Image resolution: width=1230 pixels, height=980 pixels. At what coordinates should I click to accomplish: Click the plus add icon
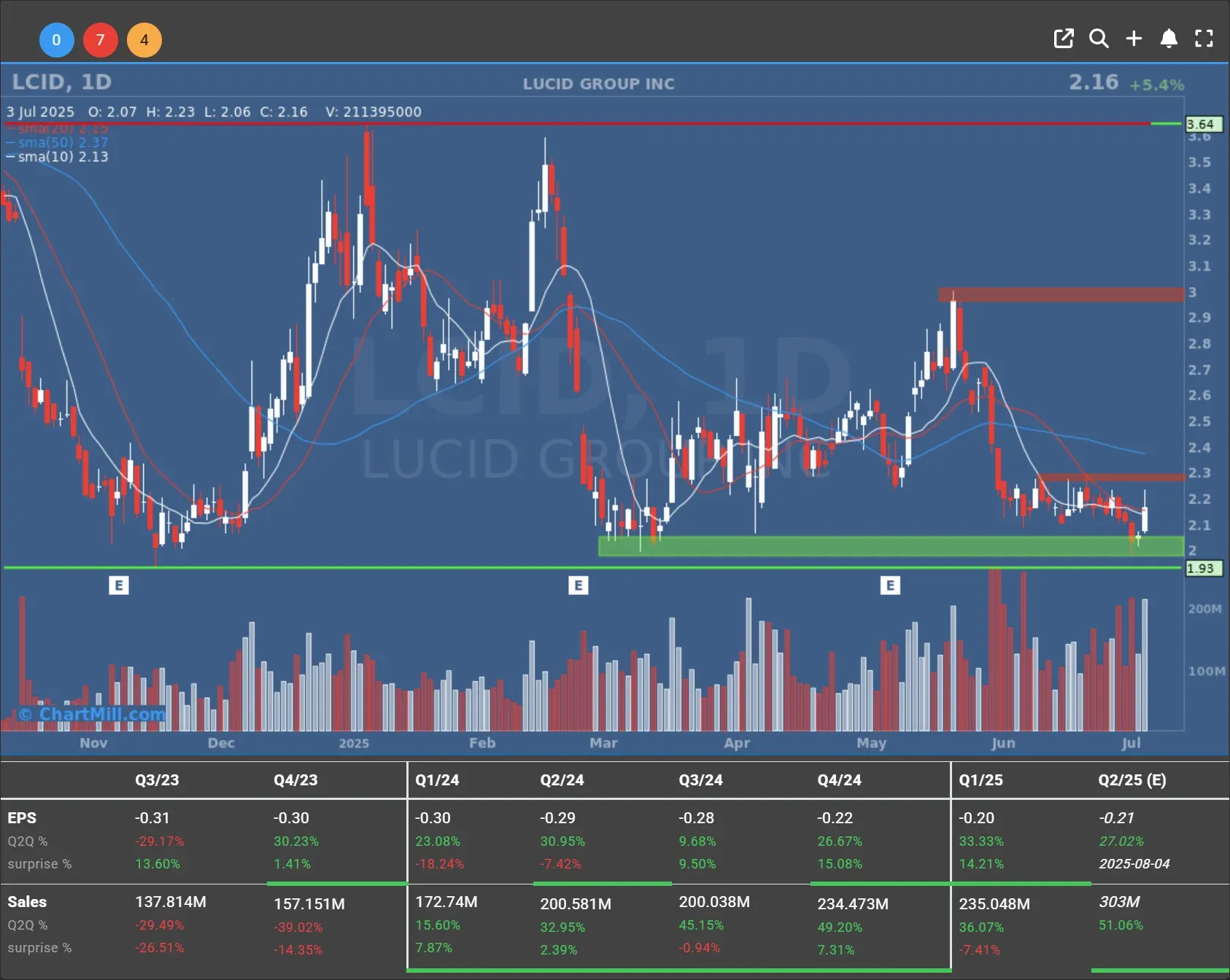pos(1134,39)
